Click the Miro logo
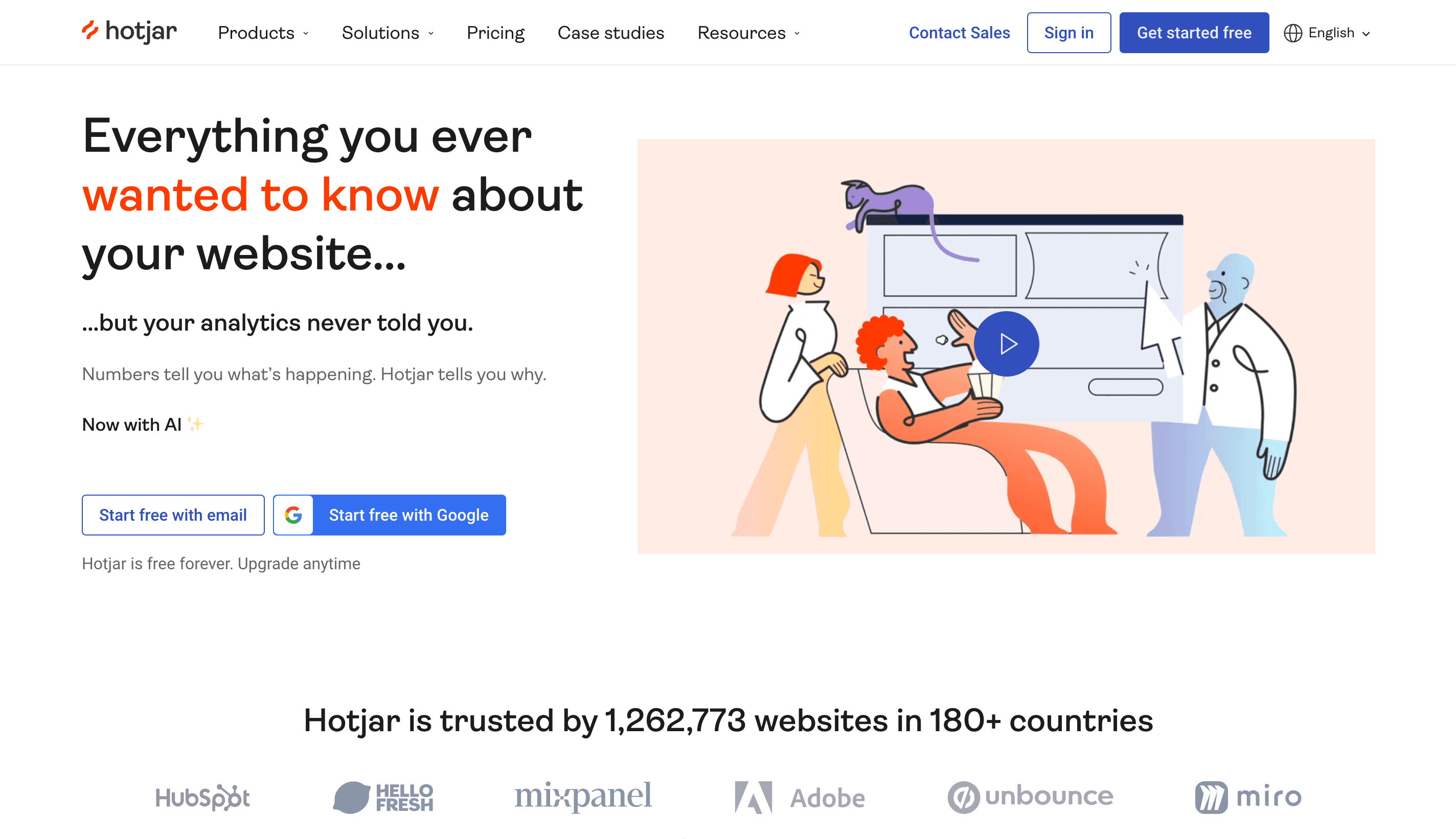 click(x=1248, y=797)
